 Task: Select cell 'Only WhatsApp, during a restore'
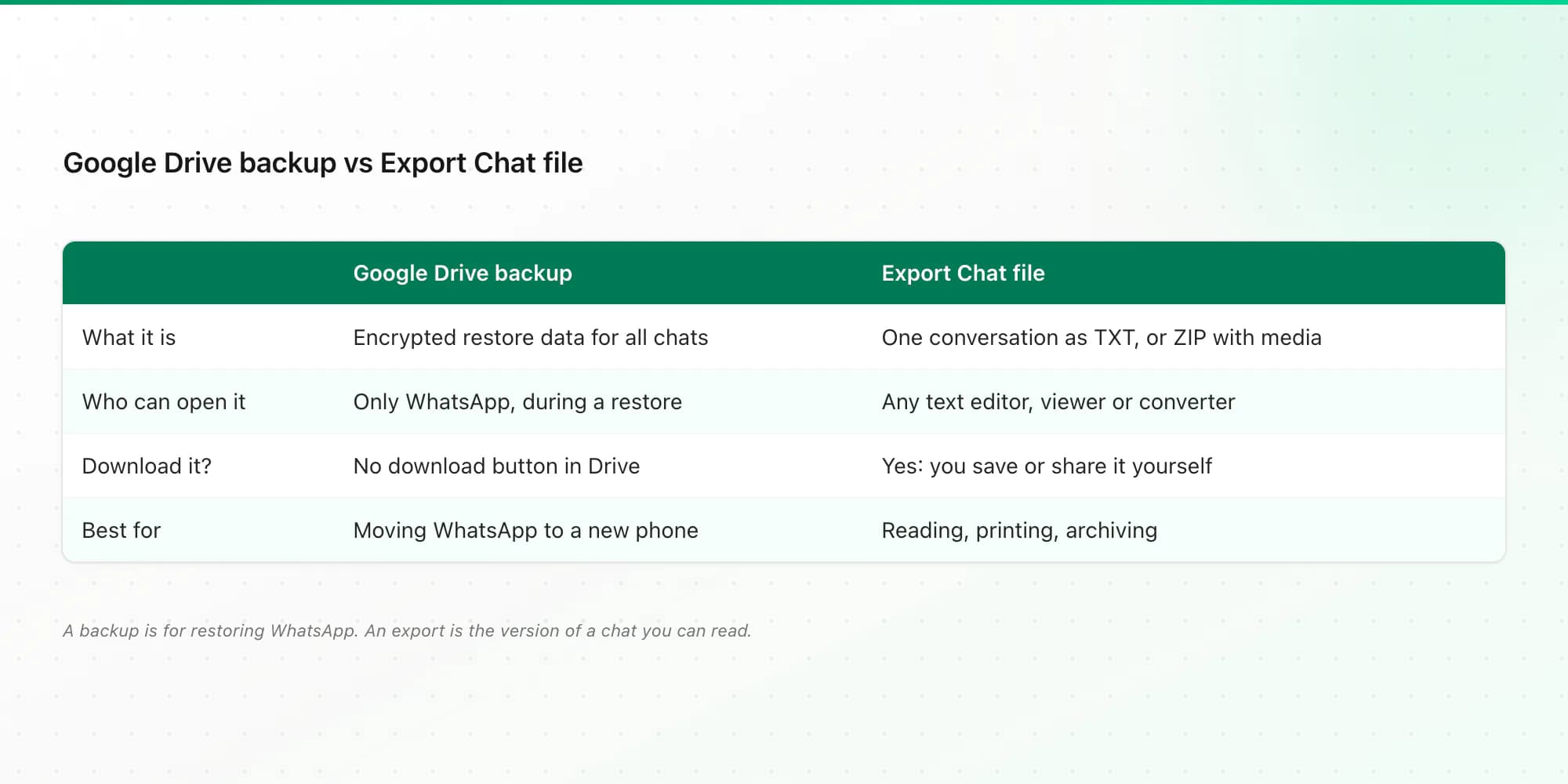click(517, 401)
